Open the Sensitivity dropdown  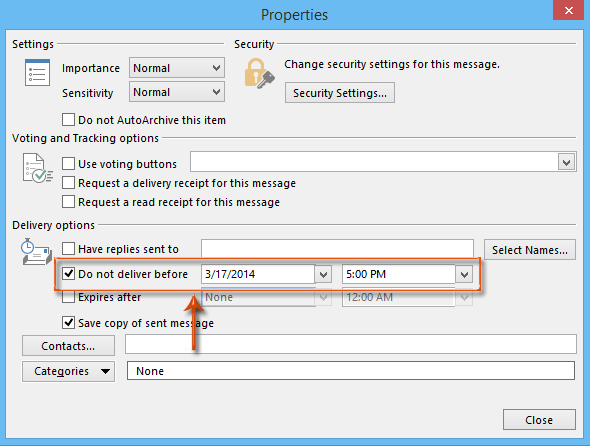pyautogui.click(x=177, y=92)
